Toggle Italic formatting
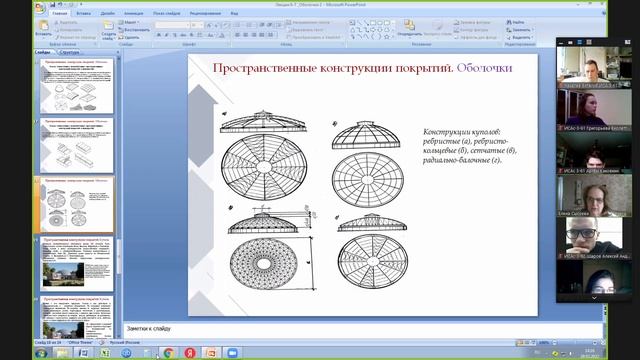The height and width of the screenshot is (360, 640). click(x=166, y=36)
